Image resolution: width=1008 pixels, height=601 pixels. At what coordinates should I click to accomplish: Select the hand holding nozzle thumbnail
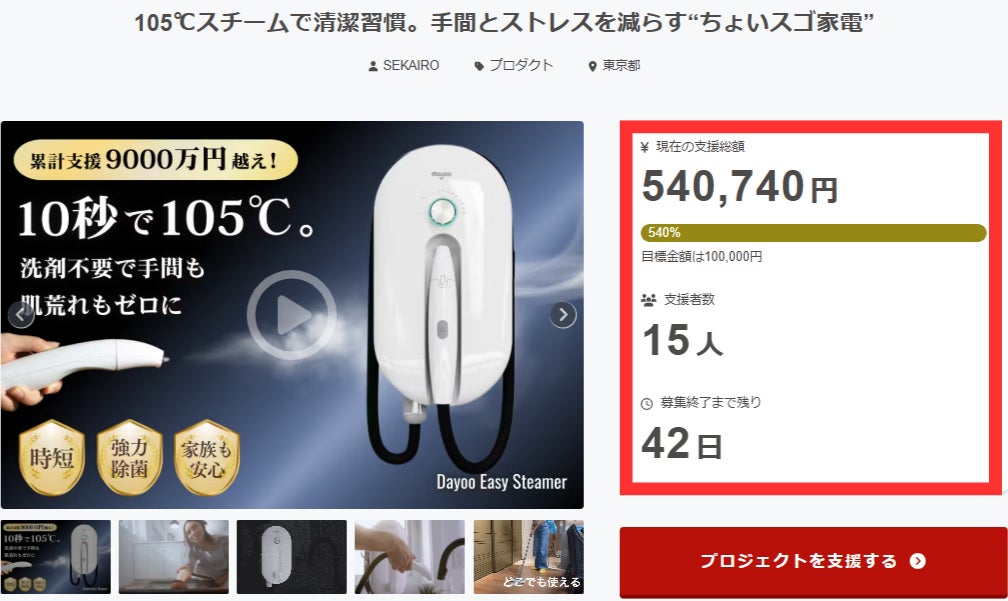pyautogui.click(x=410, y=557)
